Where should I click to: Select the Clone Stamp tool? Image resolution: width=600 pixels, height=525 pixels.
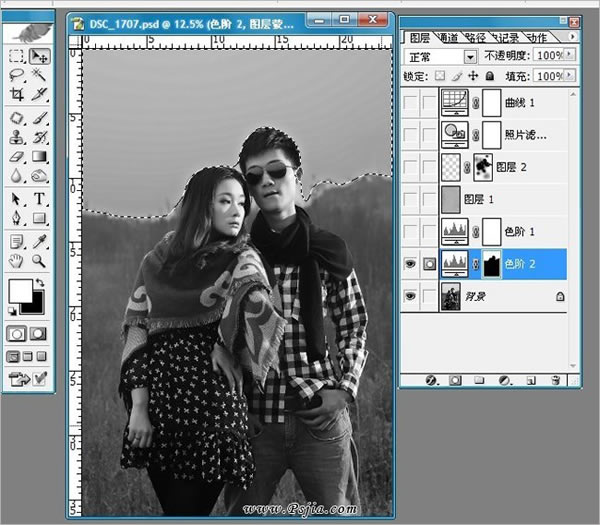pyautogui.click(x=16, y=137)
